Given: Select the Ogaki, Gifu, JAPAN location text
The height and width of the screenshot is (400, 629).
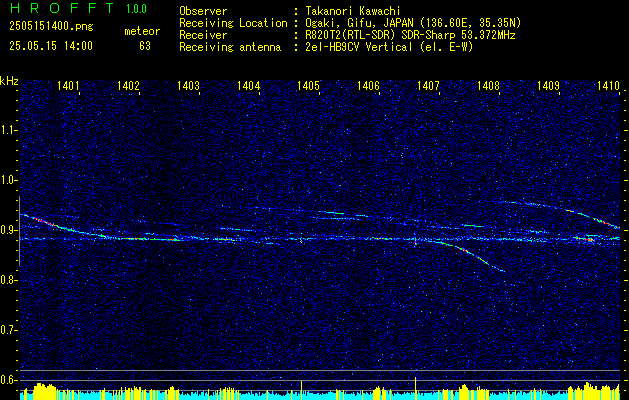Looking at the screenshot, I should [x=414, y=23].
